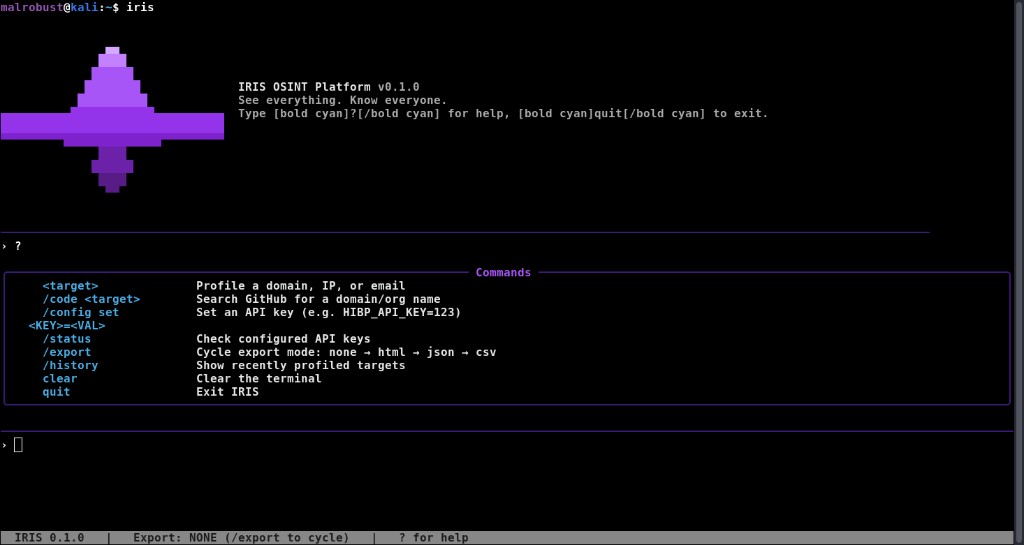
Task: Click the 'Type [bold cyan]?' help hint line
Action: pos(504,113)
